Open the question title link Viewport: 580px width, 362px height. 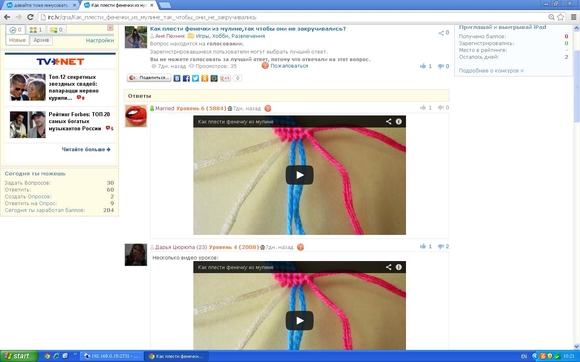(248, 28)
